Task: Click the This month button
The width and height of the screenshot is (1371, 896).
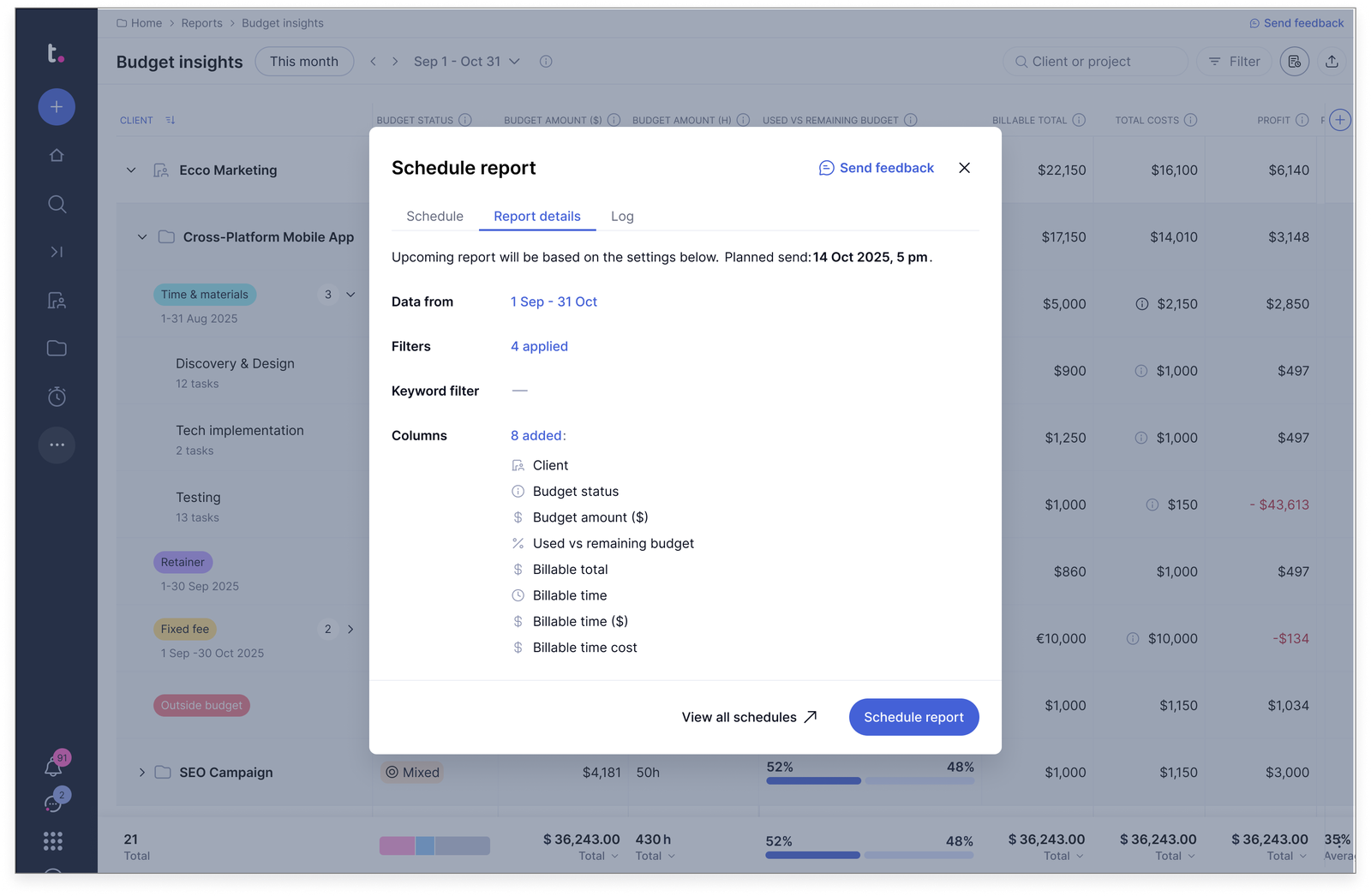Action: click(x=304, y=62)
